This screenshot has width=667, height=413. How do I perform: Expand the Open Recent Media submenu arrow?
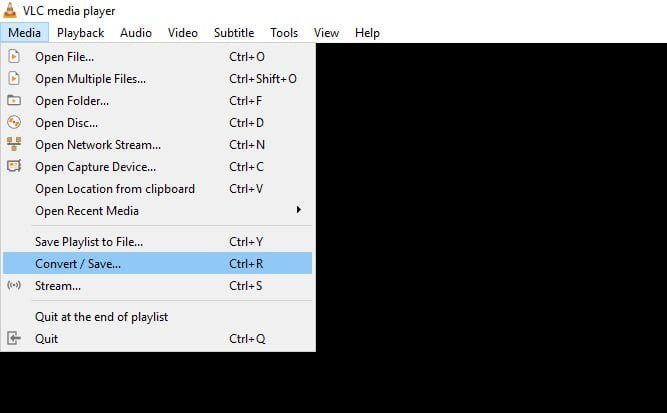[299, 210]
